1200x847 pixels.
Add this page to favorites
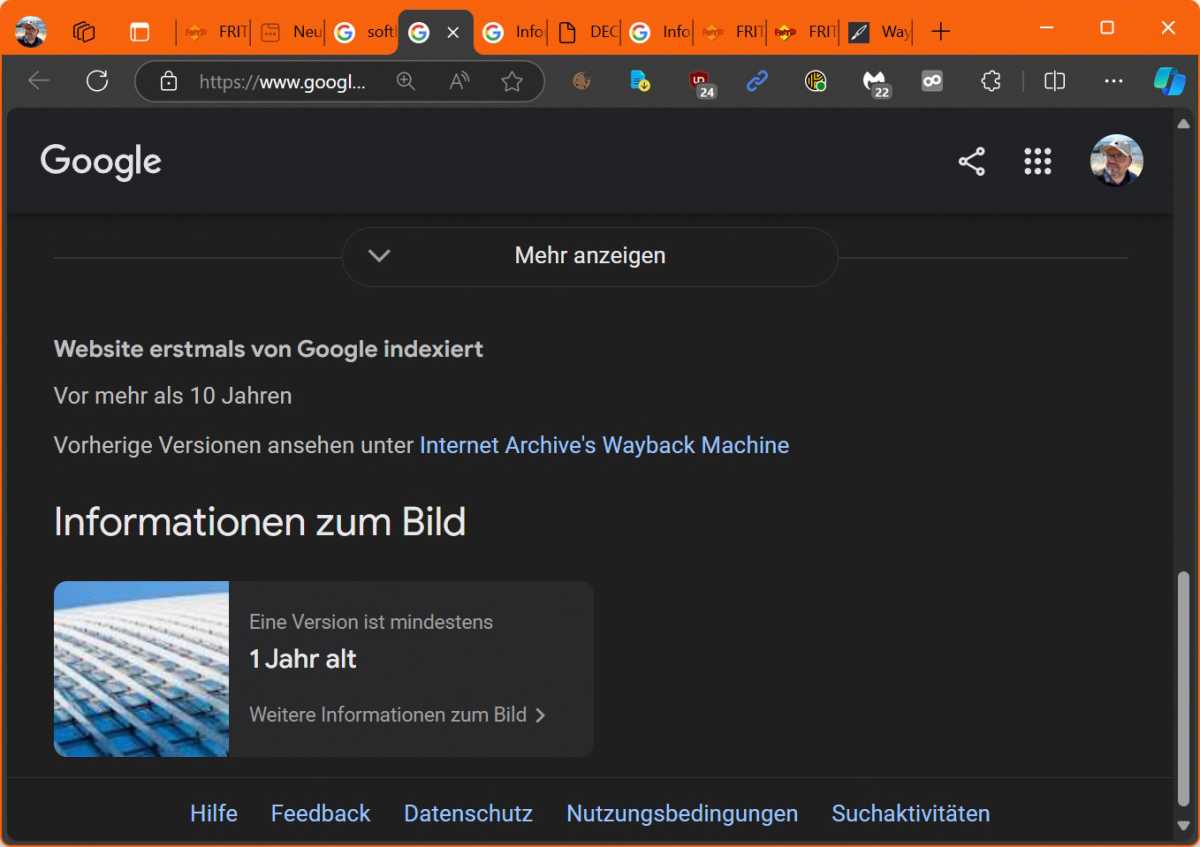tap(512, 82)
